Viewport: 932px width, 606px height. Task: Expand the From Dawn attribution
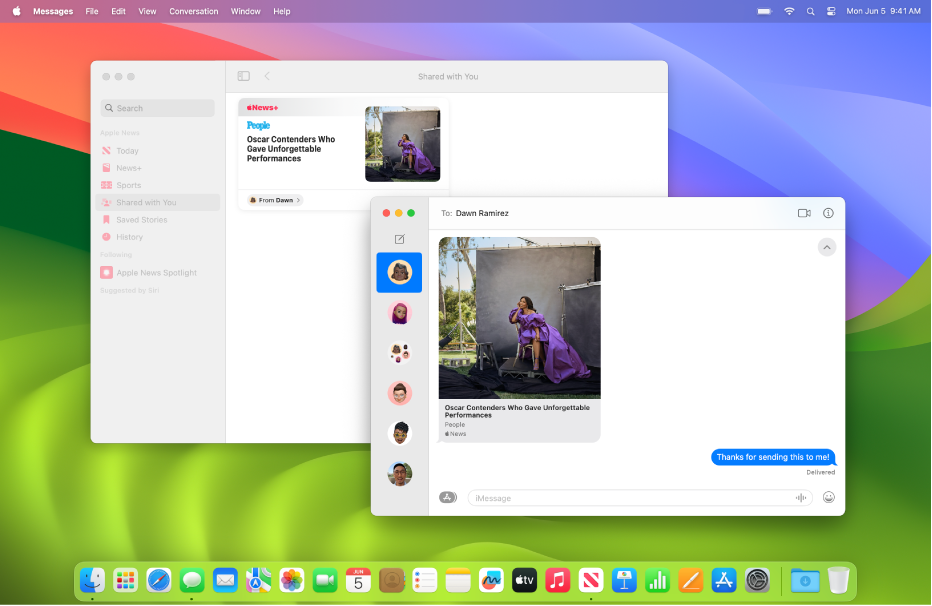click(273, 199)
